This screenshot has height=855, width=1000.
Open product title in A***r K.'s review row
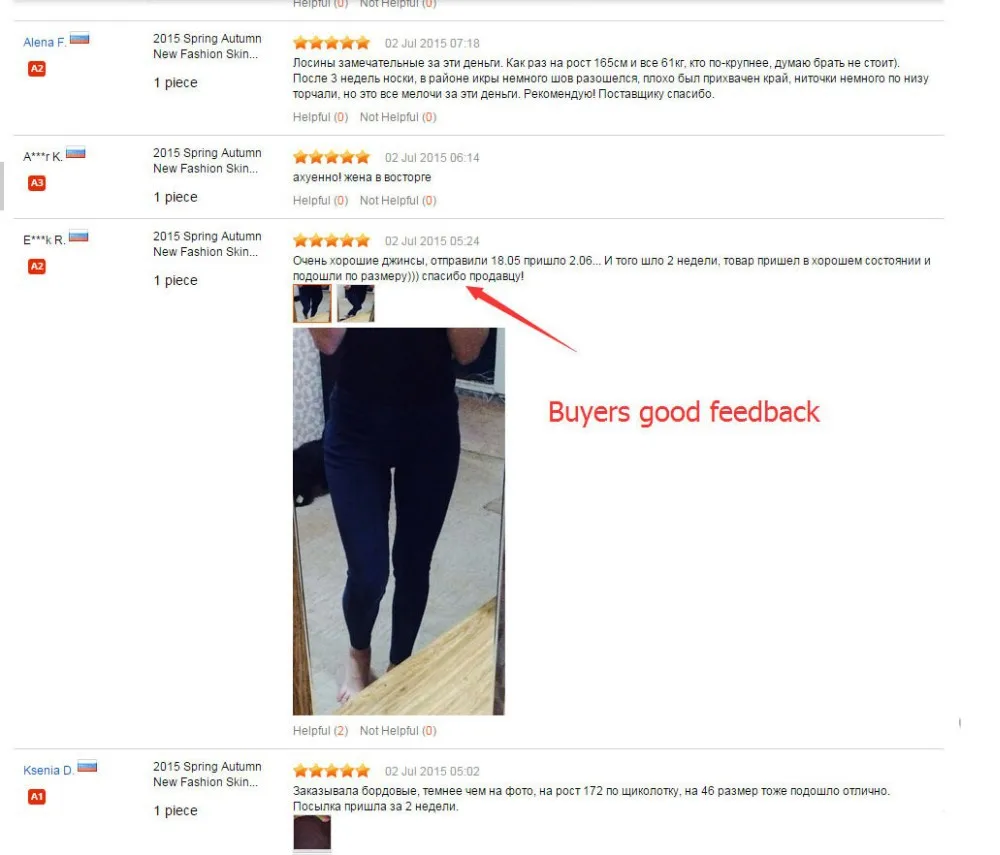pyautogui.click(x=207, y=161)
